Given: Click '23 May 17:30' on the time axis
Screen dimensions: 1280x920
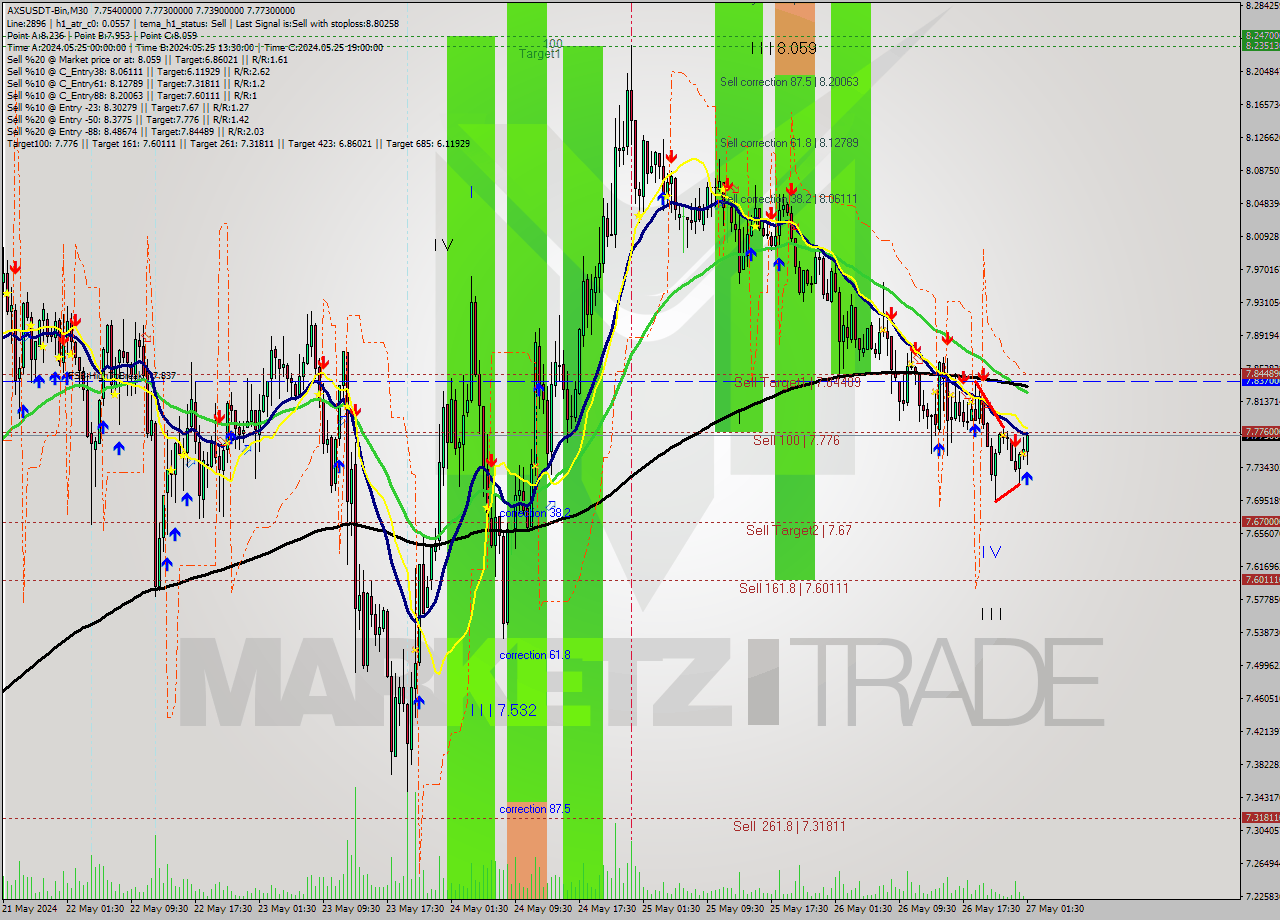Looking at the screenshot, I should pos(417,909).
